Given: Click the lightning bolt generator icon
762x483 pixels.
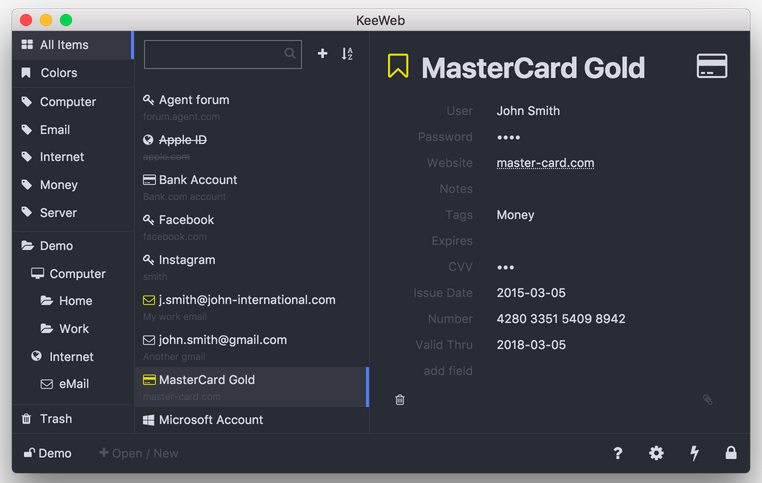Looking at the screenshot, I should pyautogui.click(x=694, y=453).
